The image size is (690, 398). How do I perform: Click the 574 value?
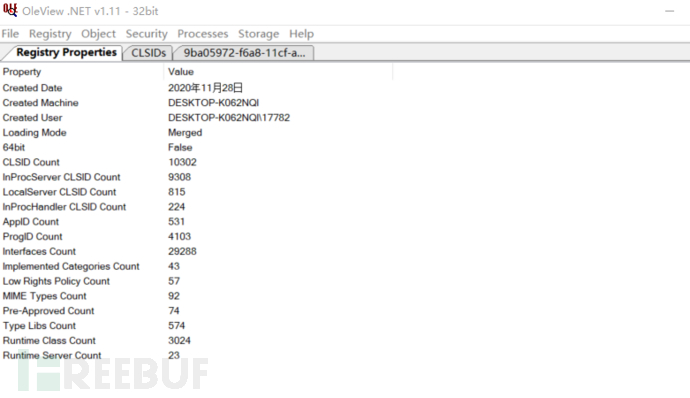pos(176,326)
